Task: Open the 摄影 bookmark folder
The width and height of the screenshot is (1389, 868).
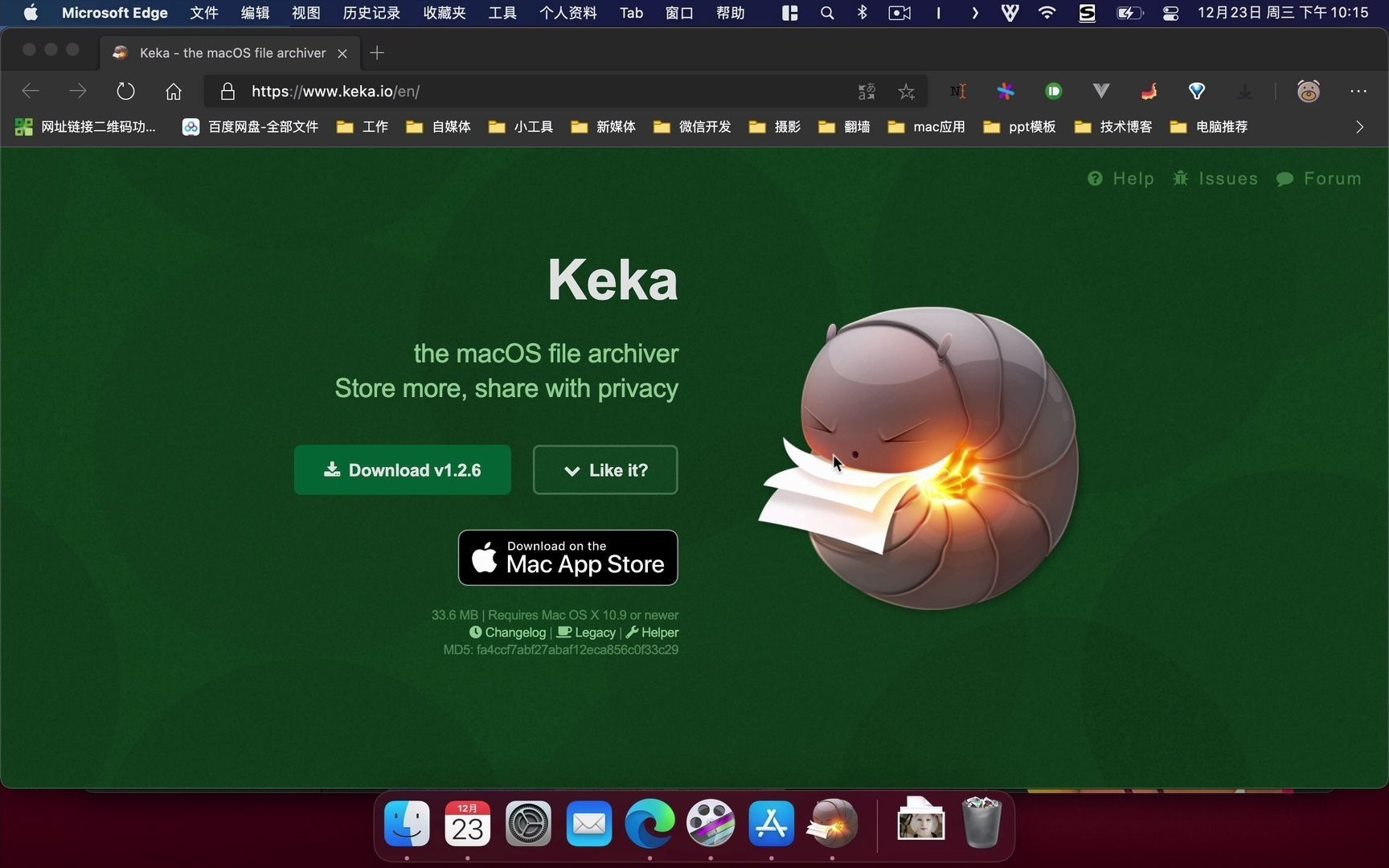Action: pos(775,127)
